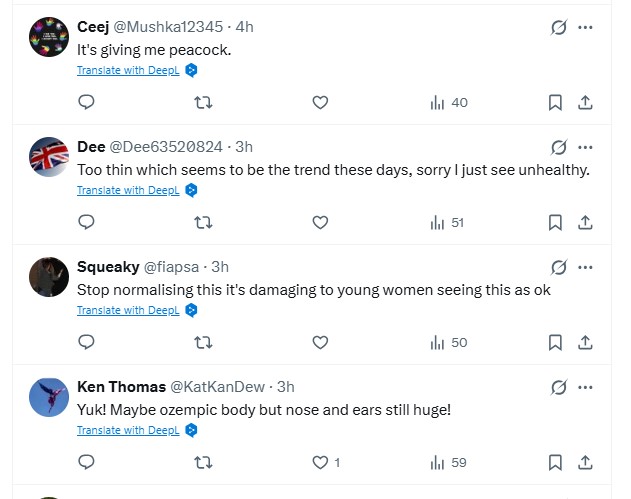Translate Ceej's tweet with DeepL
This screenshot has width=631, height=499.
pyautogui.click(x=128, y=70)
